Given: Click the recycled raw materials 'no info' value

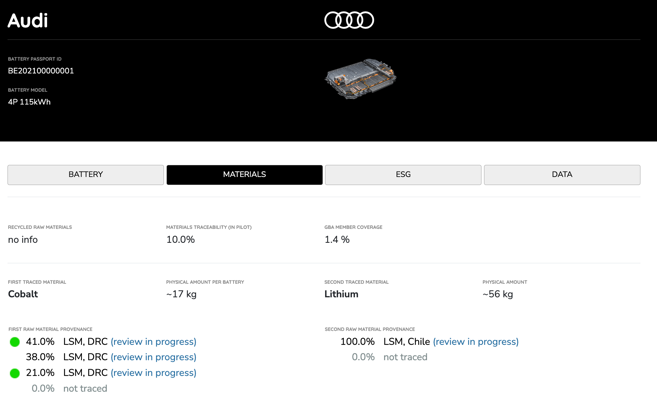Looking at the screenshot, I should [23, 240].
